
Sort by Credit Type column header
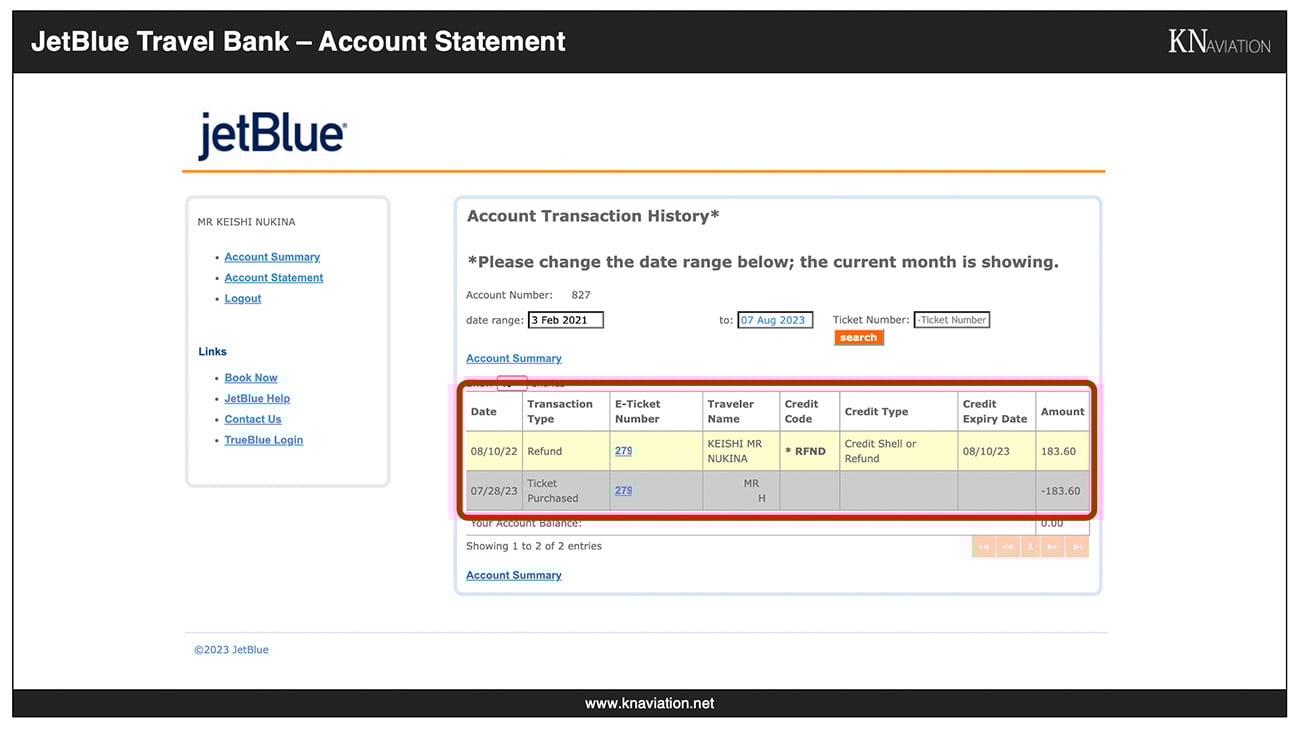(x=898, y=411)
